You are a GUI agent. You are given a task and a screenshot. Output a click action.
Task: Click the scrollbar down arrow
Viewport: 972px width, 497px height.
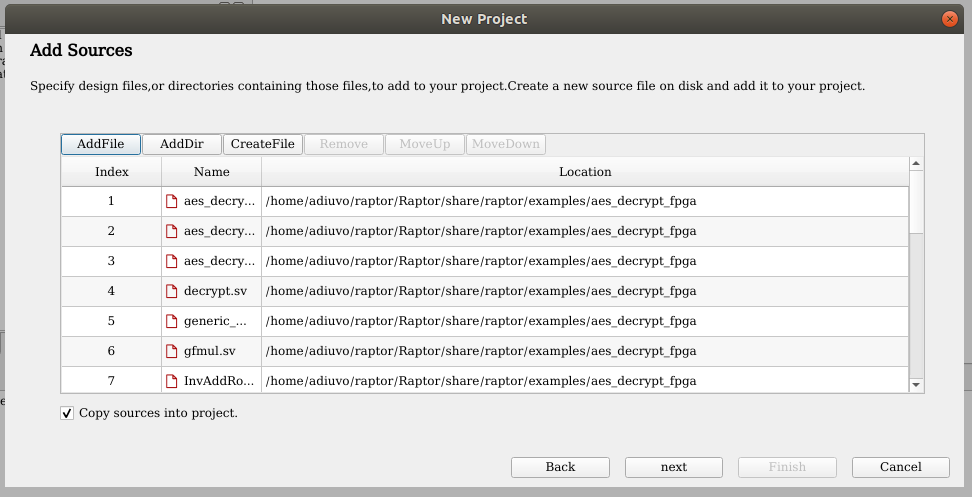point(916,385)
